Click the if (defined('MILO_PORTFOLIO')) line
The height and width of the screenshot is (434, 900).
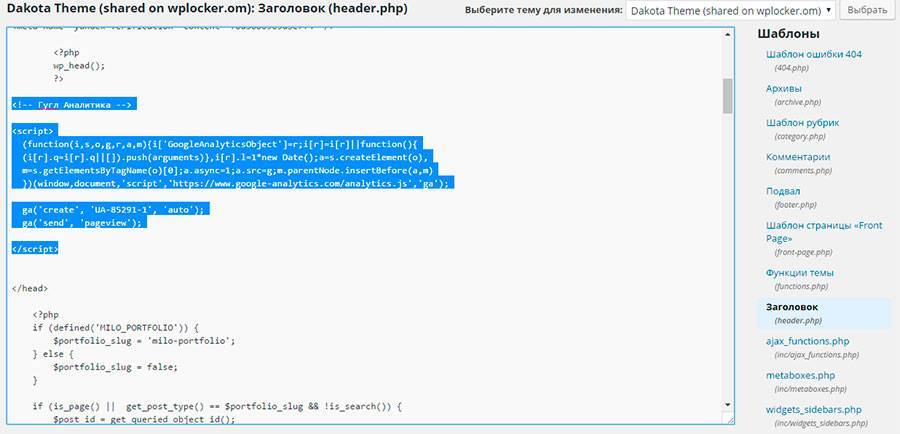115,328
